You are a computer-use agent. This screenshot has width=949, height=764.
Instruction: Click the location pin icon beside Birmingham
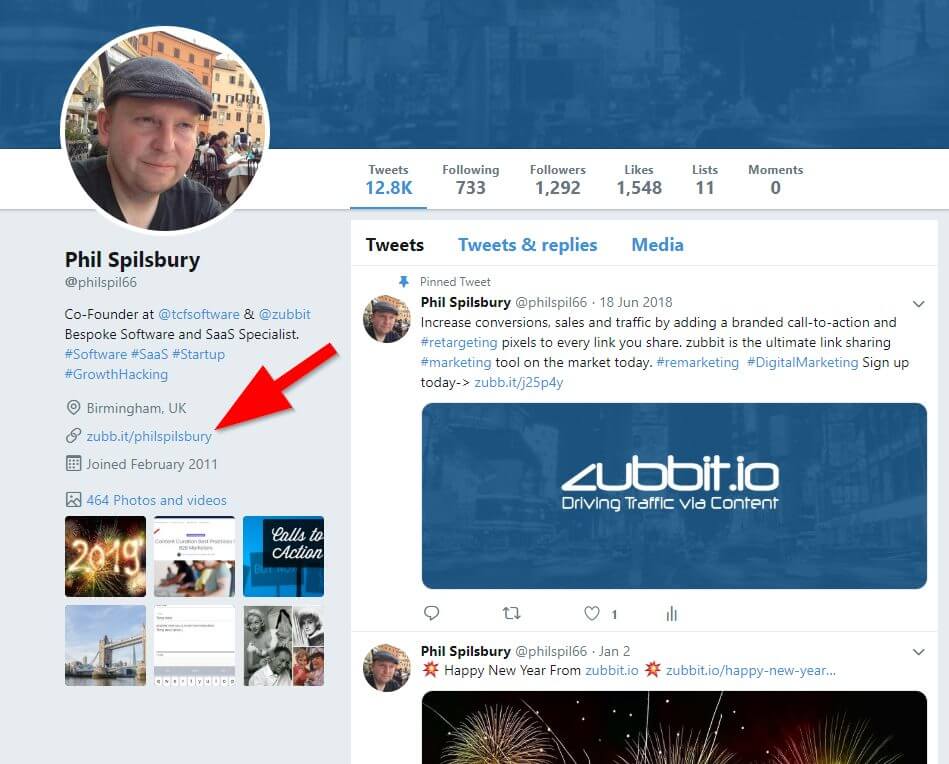pyautogui.click(x=73, y=407)
